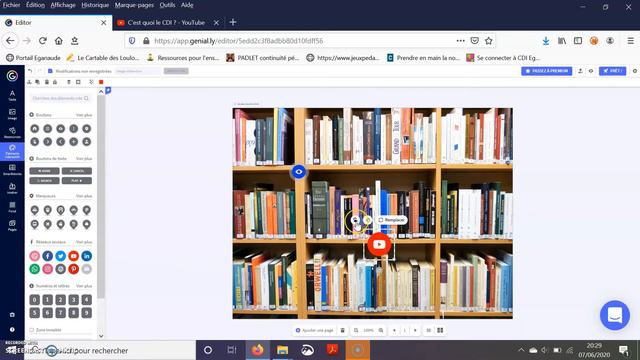
Task: Pick the LinkedIn social network button
Action: tap(87, 256)
